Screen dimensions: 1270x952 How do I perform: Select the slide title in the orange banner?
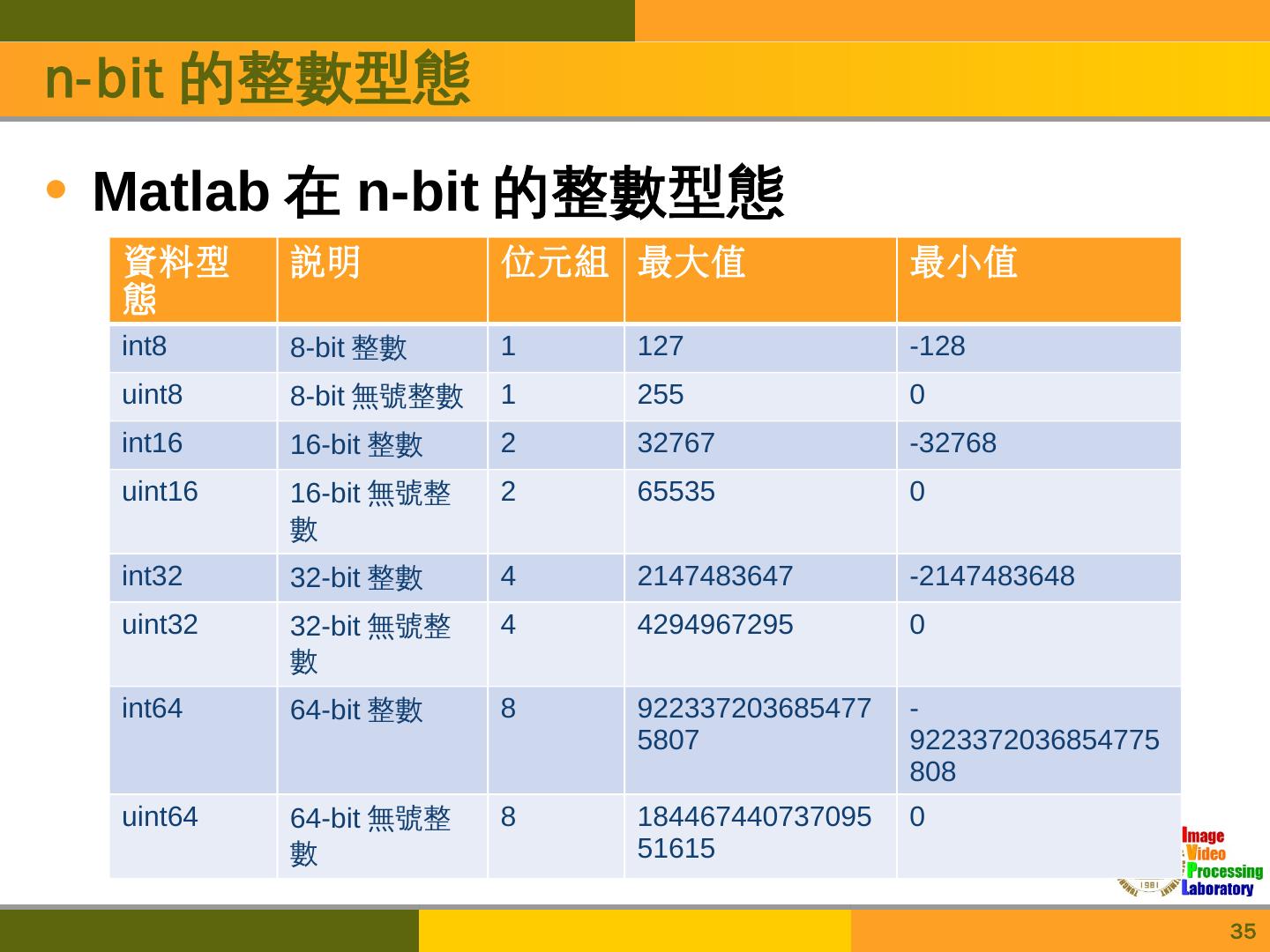pyautogui.click(x=258, y=79)
